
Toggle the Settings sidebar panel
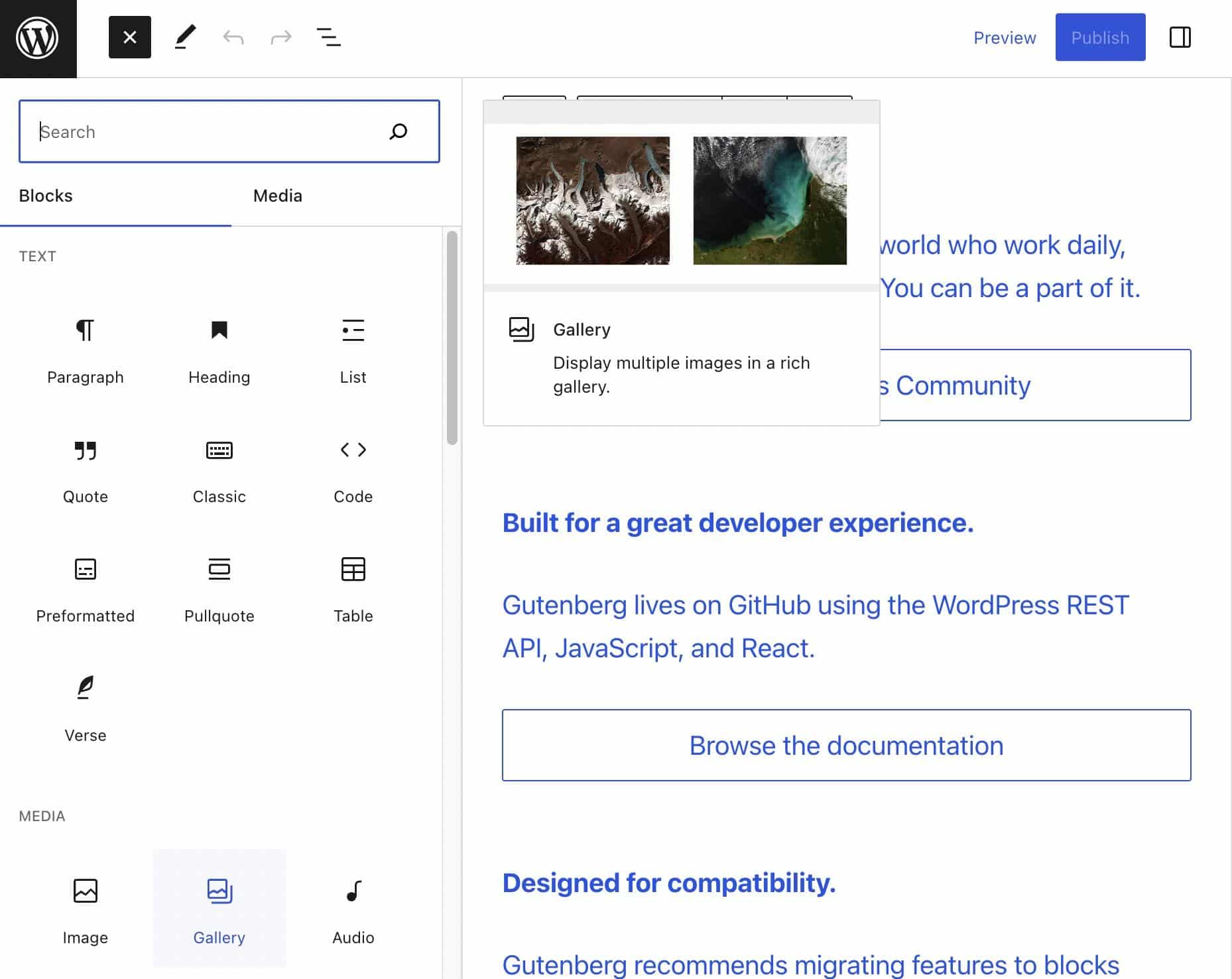1180,37
